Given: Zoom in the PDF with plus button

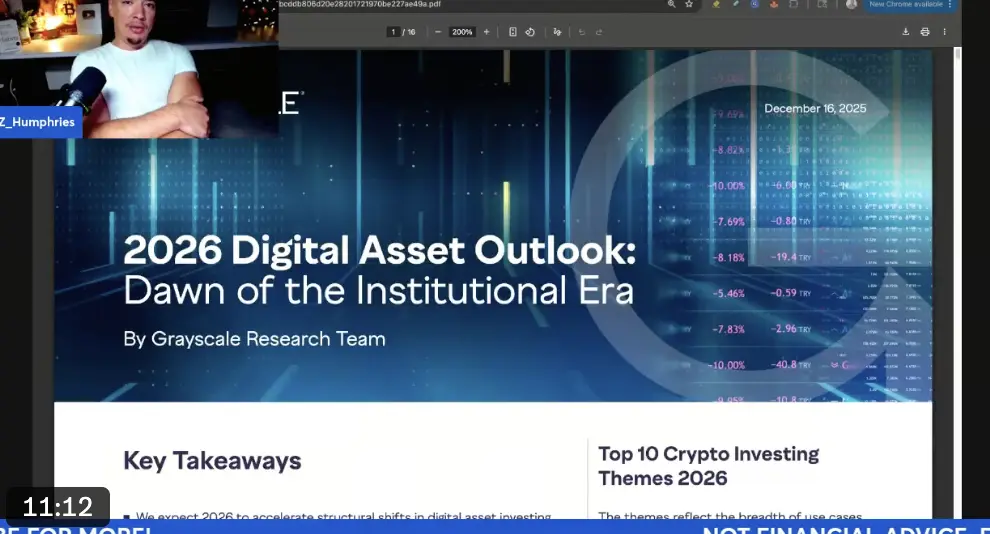Looking at the screenshot, I should 486,32.
